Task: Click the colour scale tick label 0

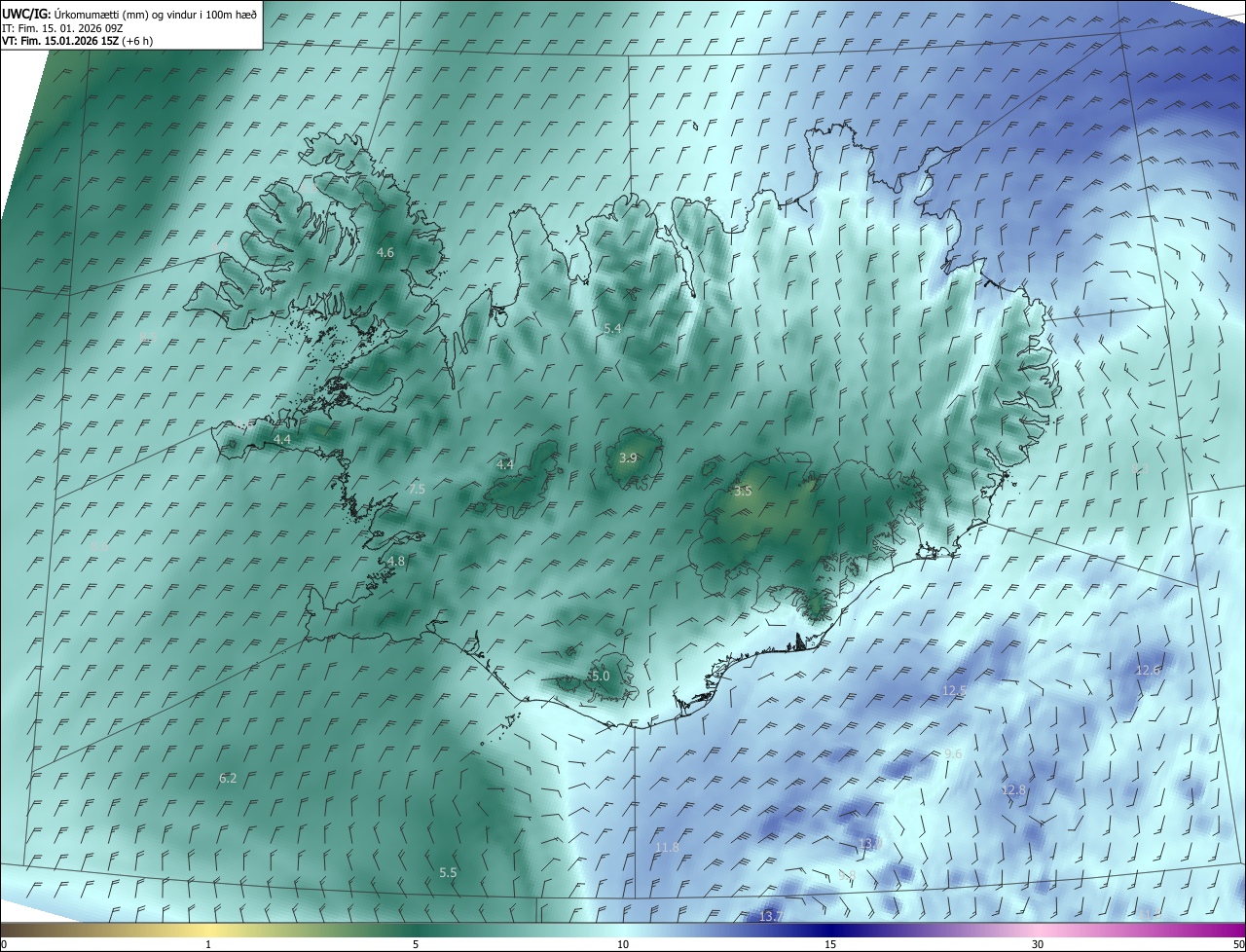Action: coord(4,944)
